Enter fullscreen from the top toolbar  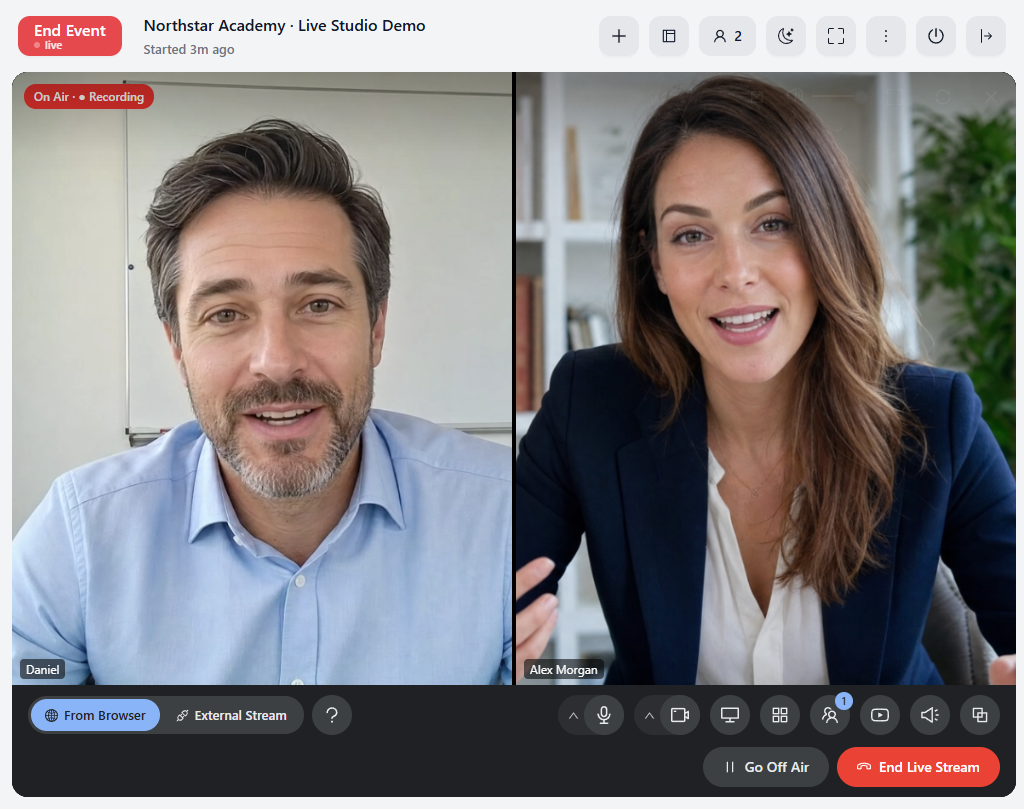[x=836, y=36]
